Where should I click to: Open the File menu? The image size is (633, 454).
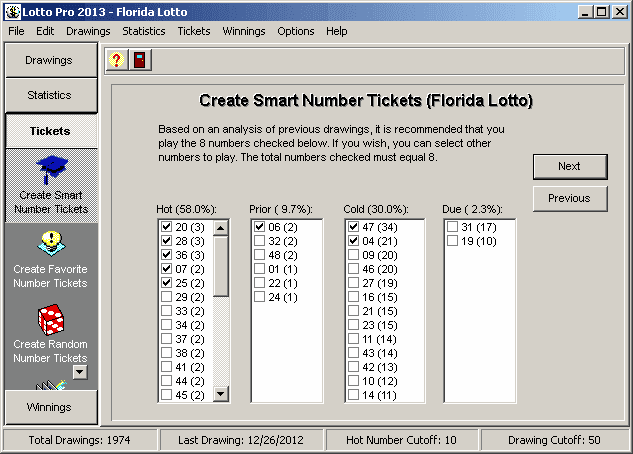(16, 31)
